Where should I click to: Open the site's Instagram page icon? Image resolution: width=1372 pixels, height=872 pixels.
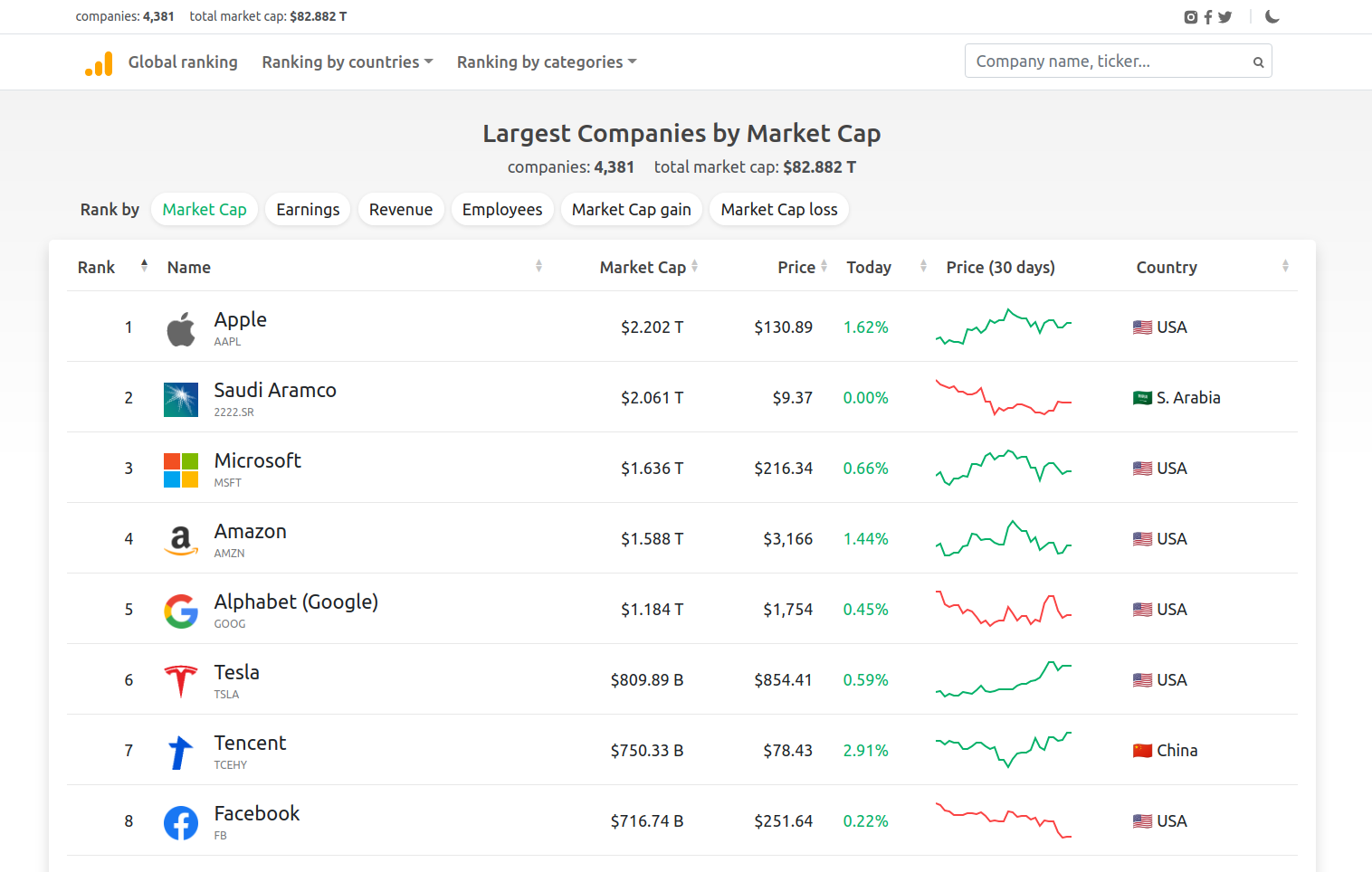[x=1190, y=16]
